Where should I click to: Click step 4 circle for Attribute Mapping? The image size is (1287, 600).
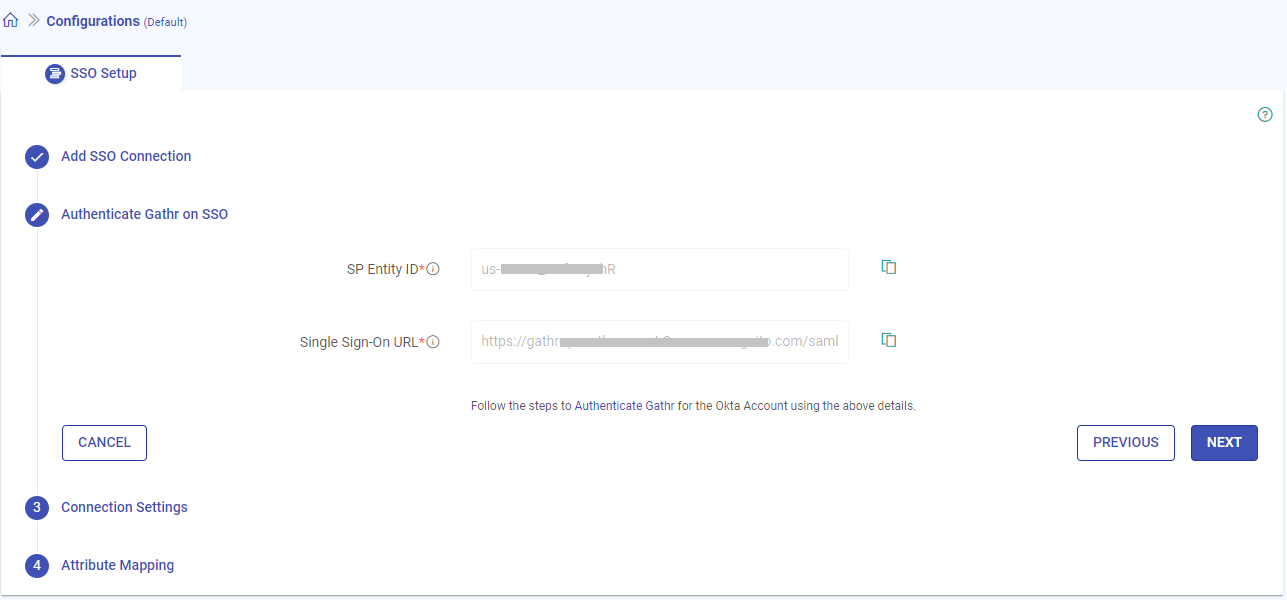tap(36, 565)
